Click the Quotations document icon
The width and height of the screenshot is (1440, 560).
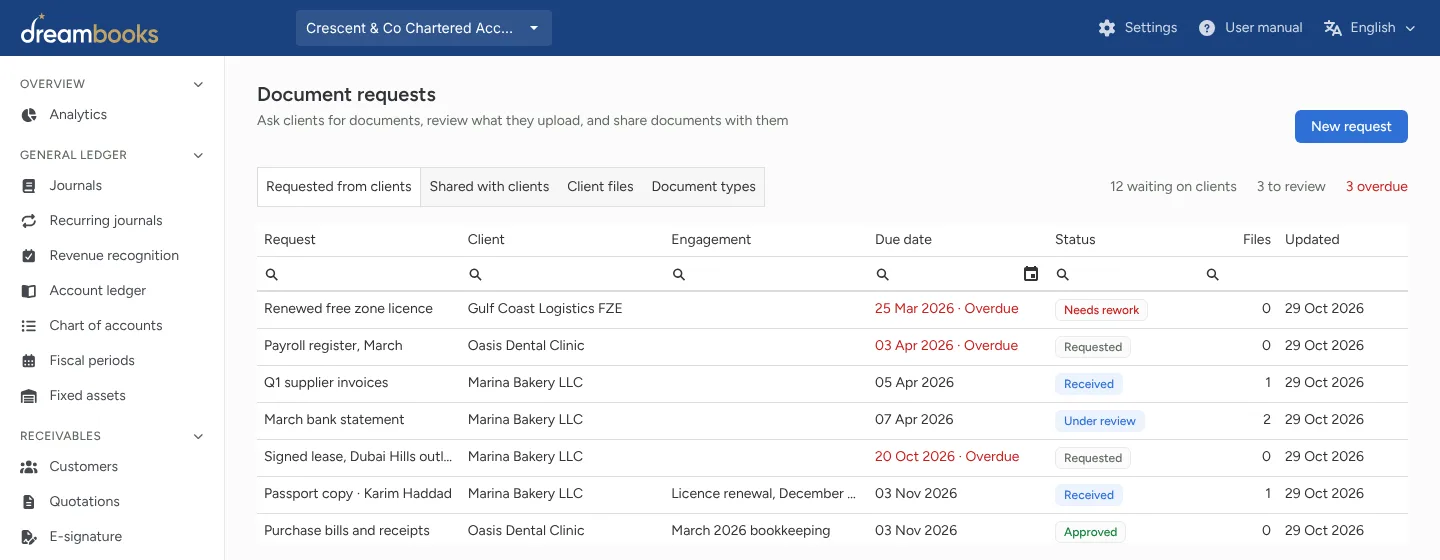(29, 502)
